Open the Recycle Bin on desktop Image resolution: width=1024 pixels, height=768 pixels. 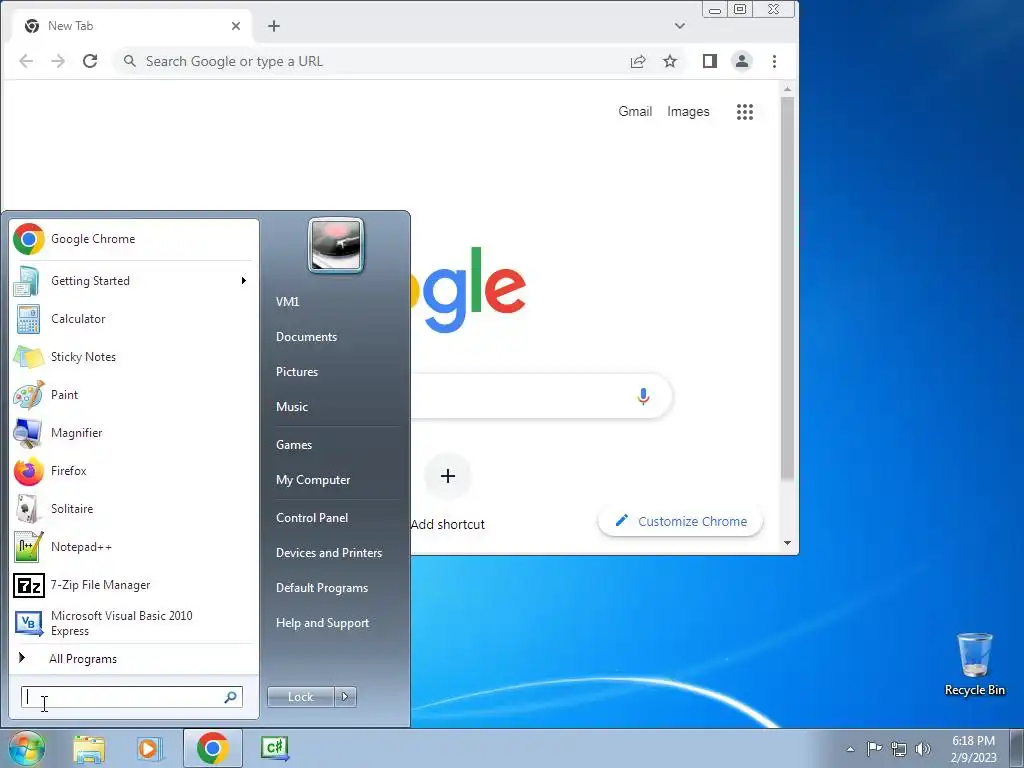(x=974, y=664)
